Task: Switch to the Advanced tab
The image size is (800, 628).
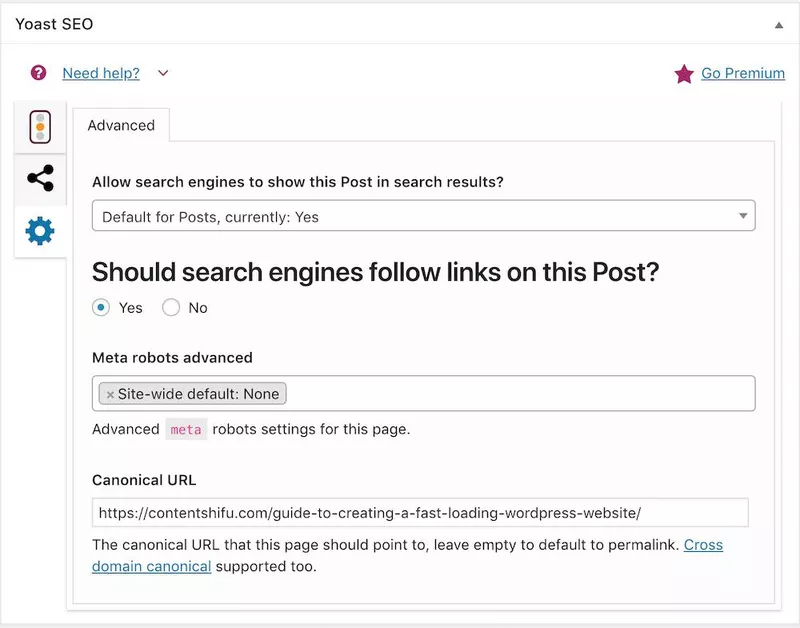Action: (121, 125)
